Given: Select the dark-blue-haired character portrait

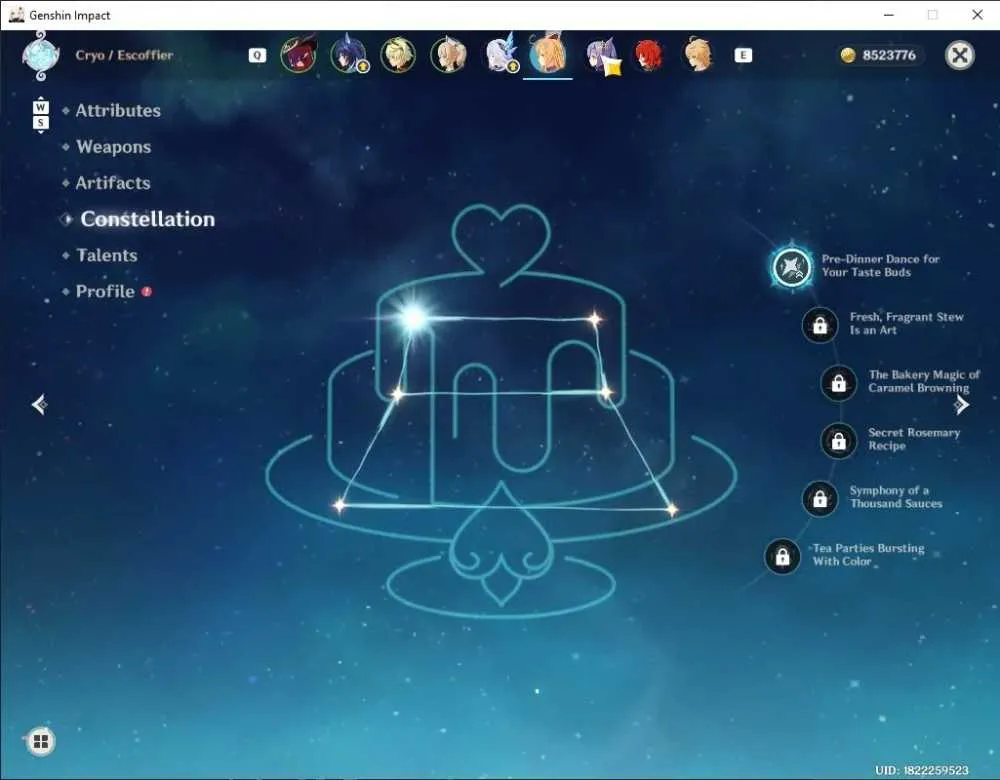Looking at the screenshot, I should coord(349,55).
